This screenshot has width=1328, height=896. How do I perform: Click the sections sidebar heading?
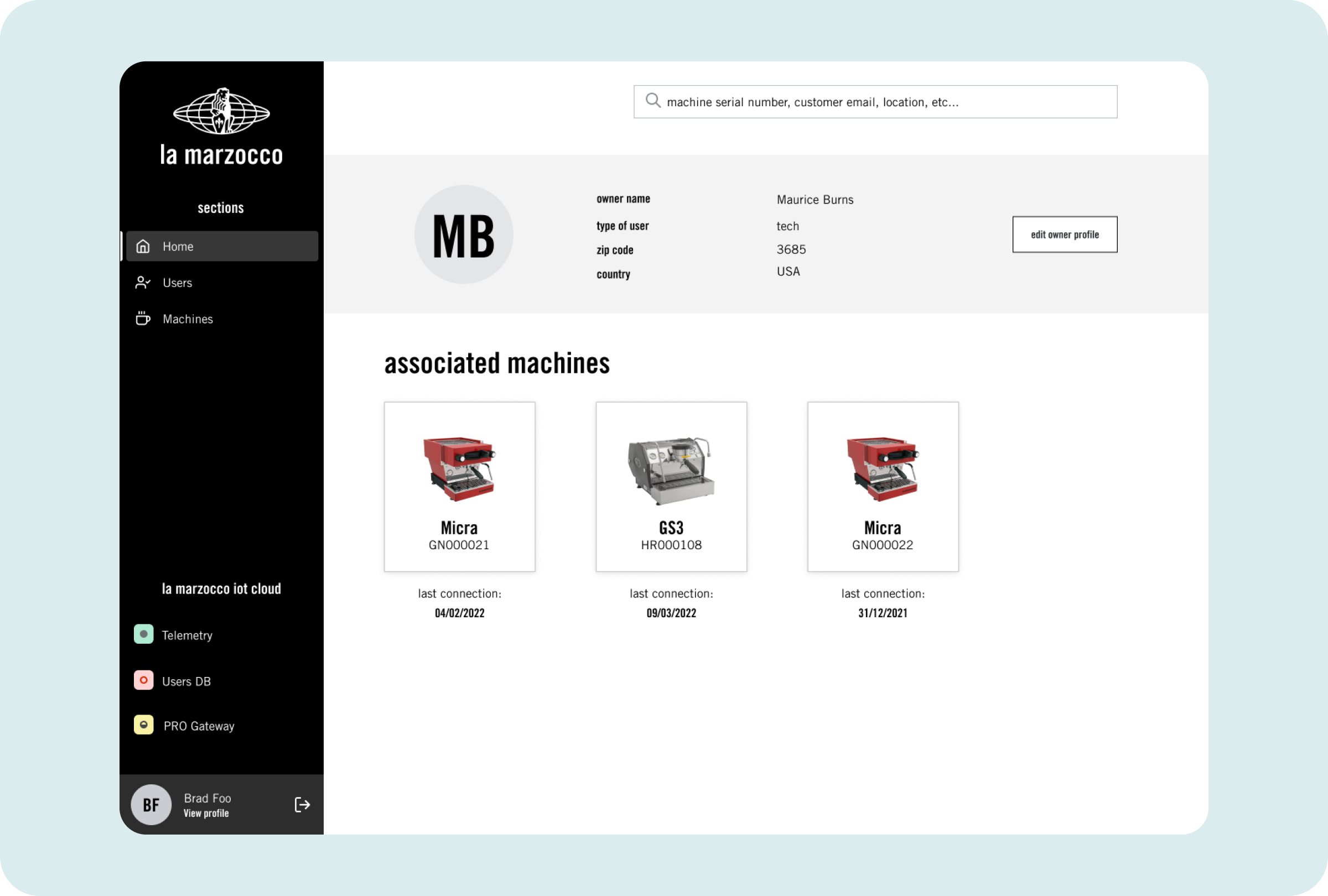coord(221,208)
